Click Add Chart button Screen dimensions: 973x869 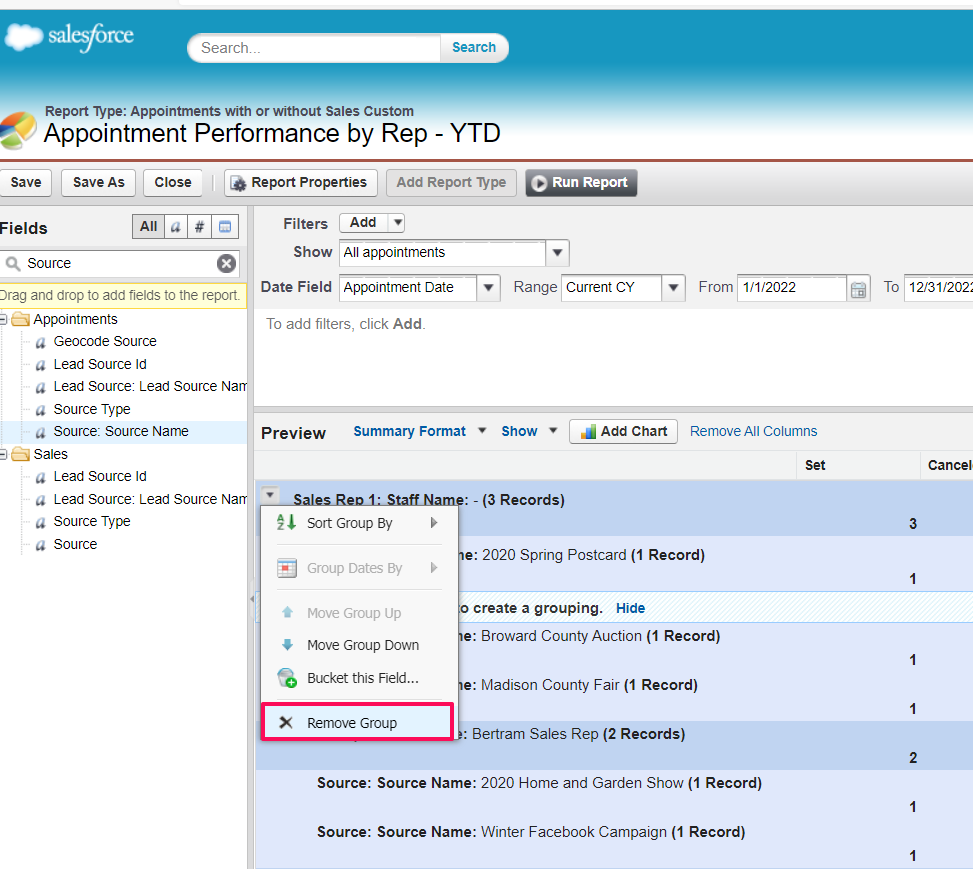[623, 431]
